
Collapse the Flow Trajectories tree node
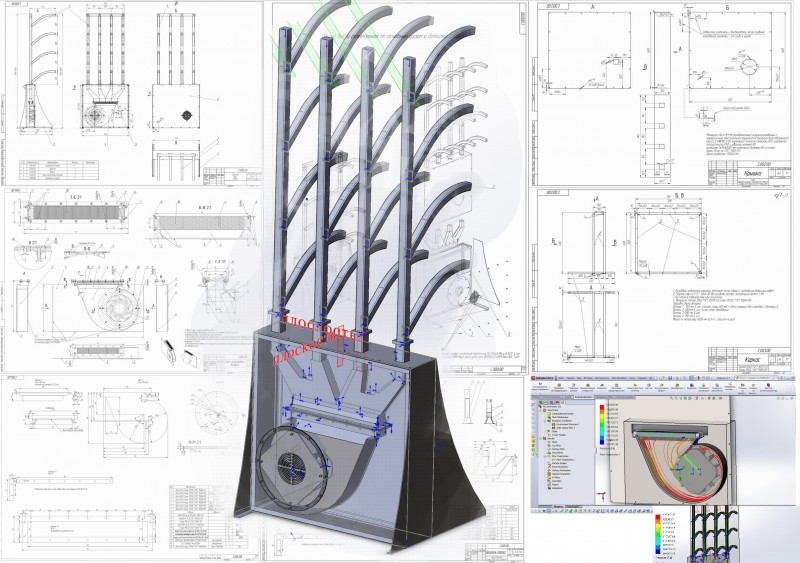tap(545, 456)
